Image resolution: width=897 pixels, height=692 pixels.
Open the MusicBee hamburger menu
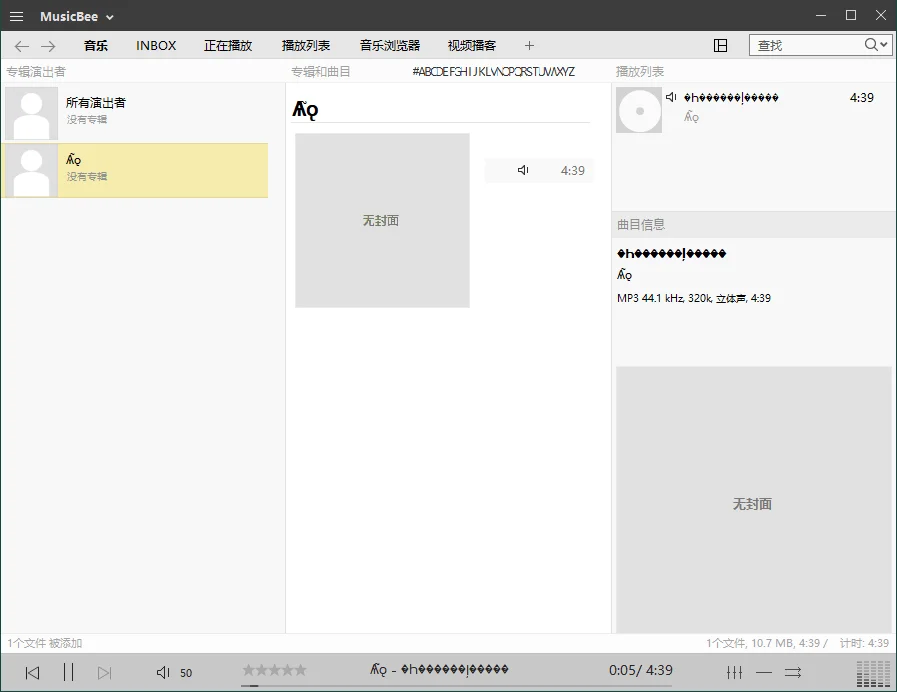[15, 15]
